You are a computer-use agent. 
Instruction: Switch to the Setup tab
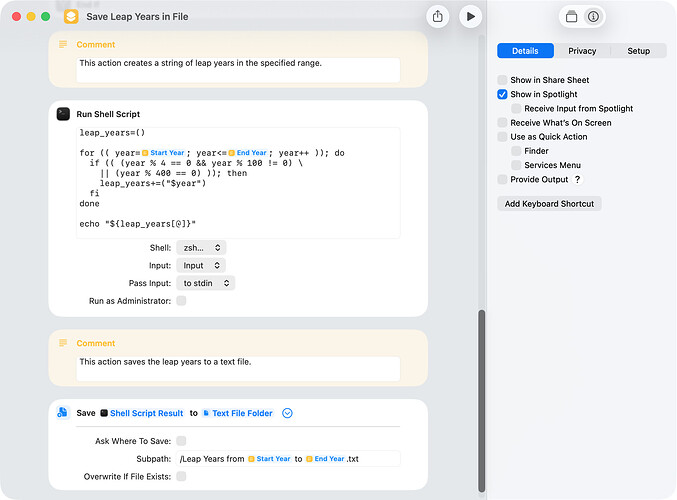[639, 51]
